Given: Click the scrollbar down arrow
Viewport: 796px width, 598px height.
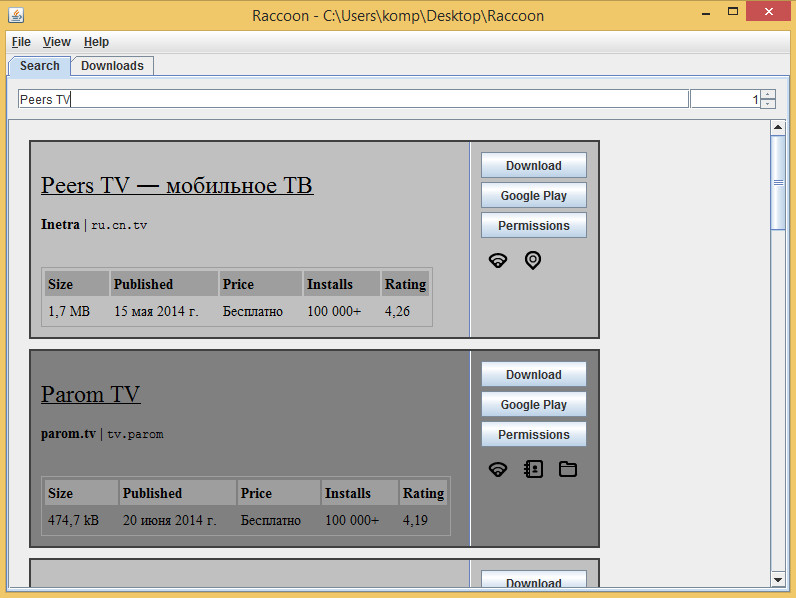Looking at the screenshot, I should click(778, 579).
